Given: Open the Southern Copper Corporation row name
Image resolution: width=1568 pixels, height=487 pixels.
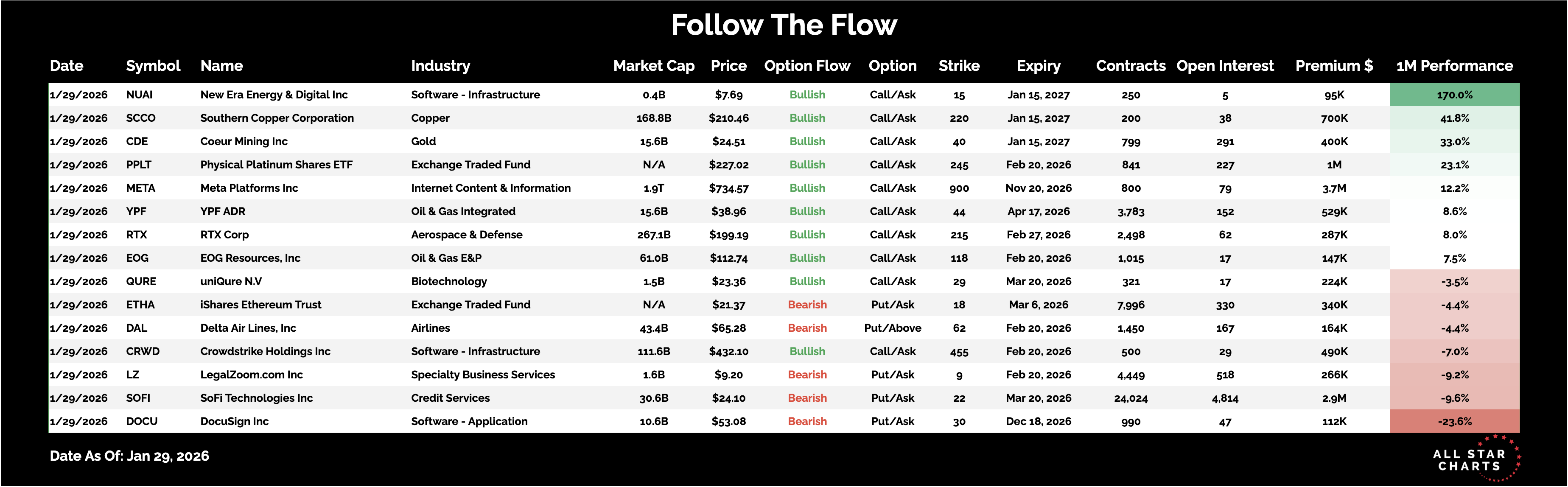Looking at the screenshot, I should [x=276, y=118].
